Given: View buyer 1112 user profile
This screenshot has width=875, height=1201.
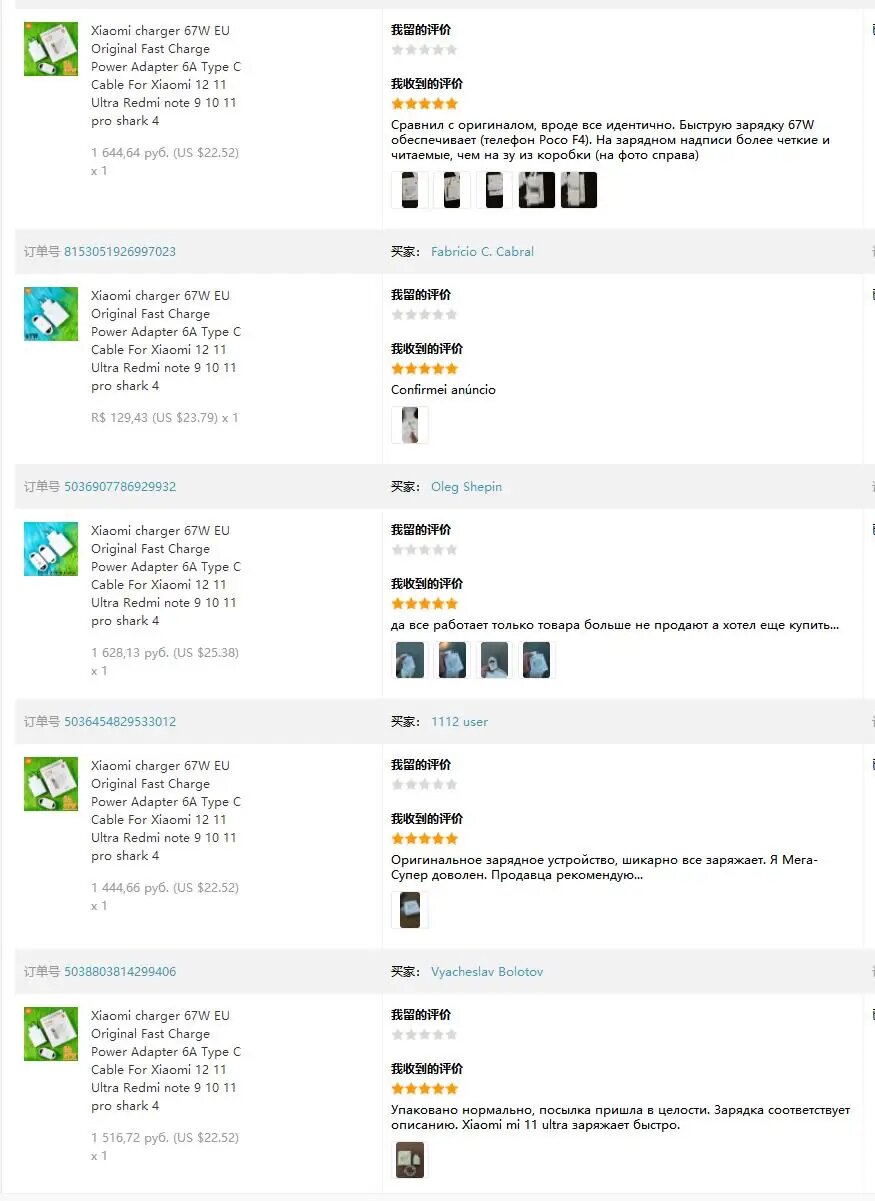Looking at the screenshot, I should [459, 722].
